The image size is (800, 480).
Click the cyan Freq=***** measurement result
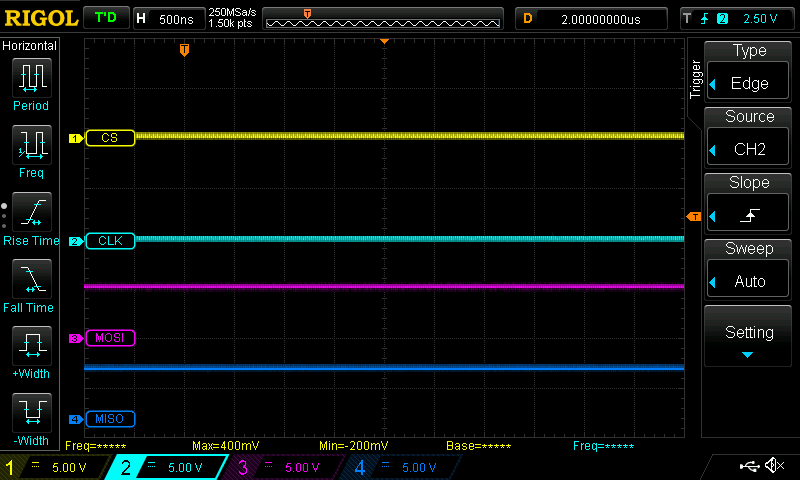coord(604,446)
